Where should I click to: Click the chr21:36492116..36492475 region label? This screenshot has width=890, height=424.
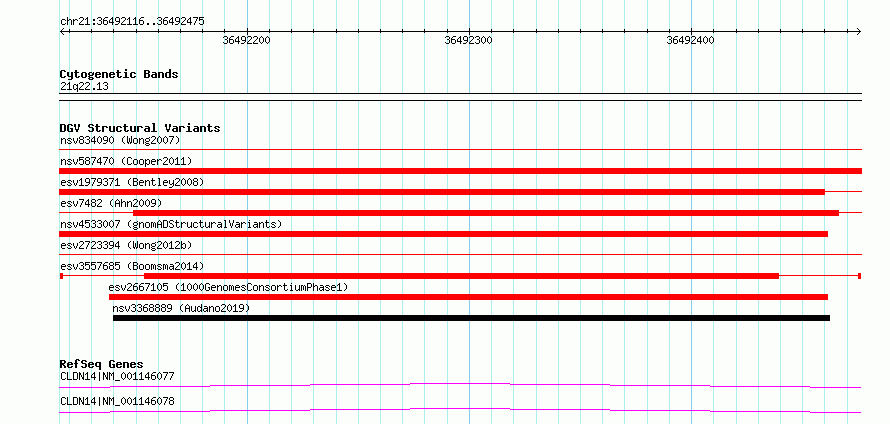tap(132, 22)
